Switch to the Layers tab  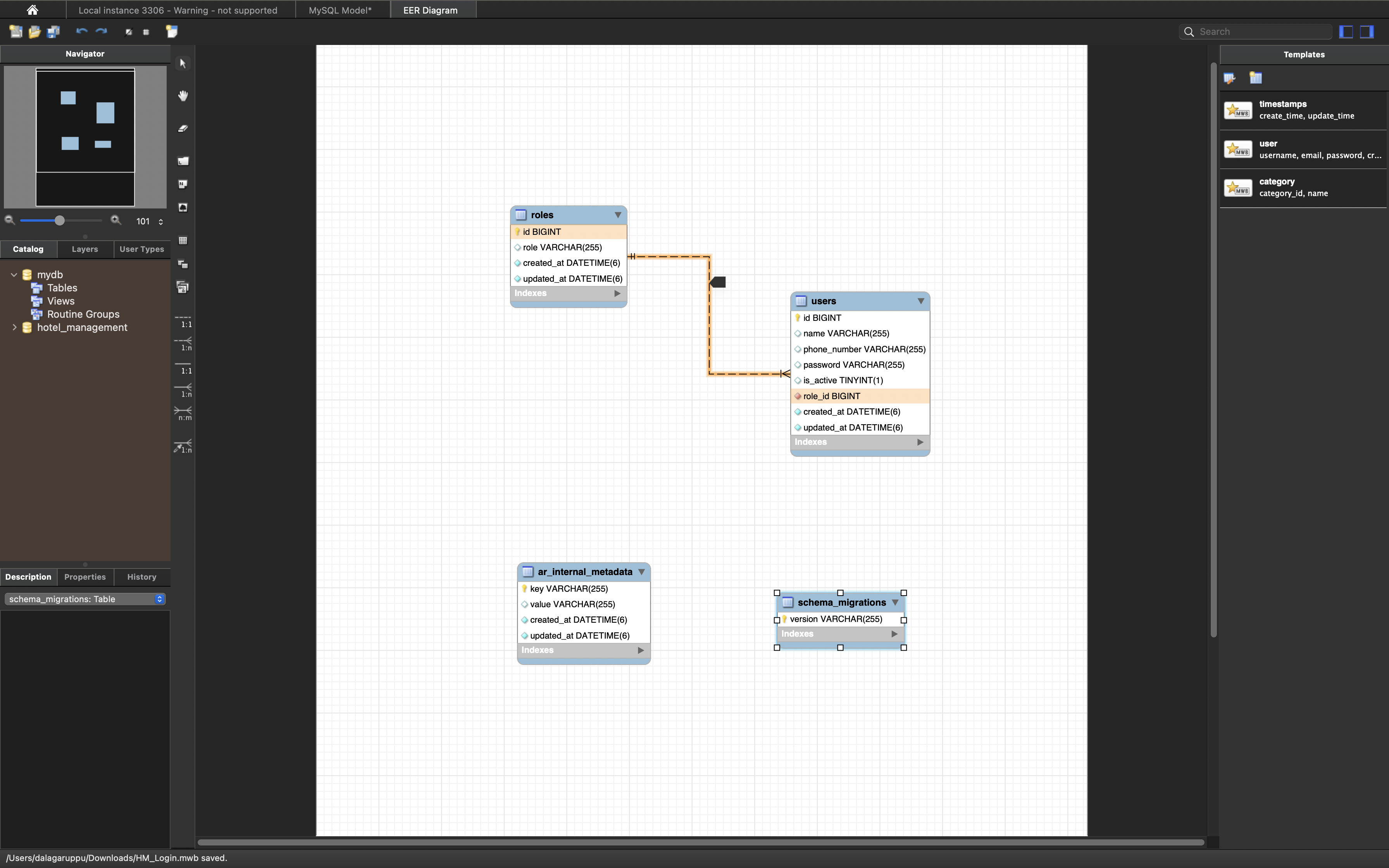point(84,249)
